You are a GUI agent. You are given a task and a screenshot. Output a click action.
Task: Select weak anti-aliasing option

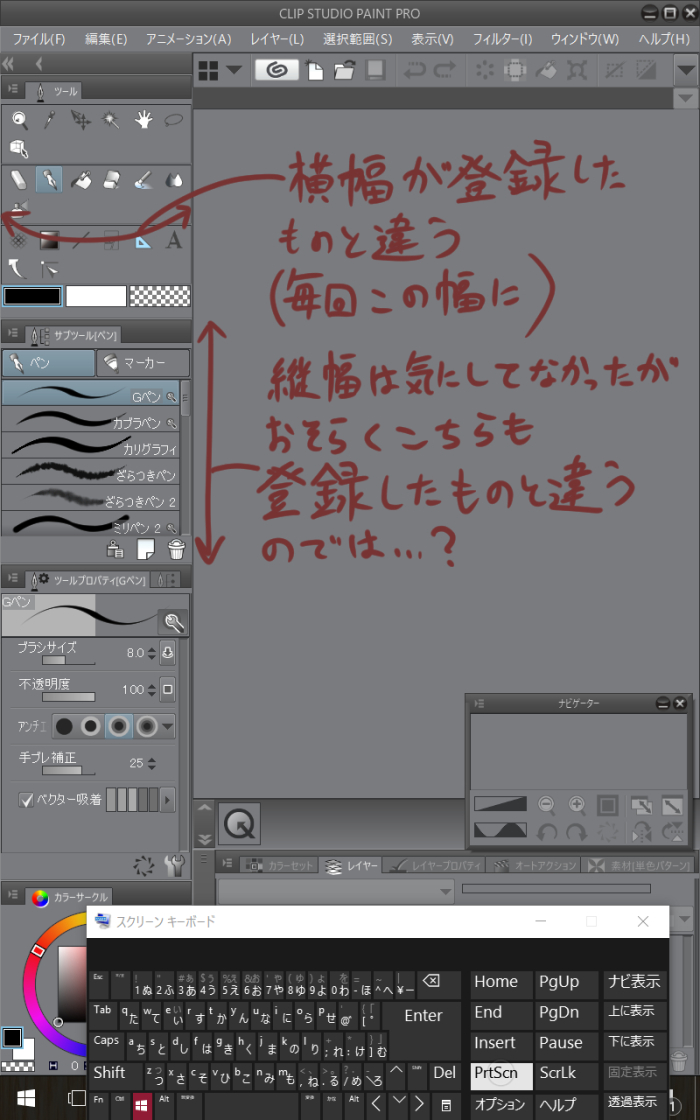[x=91, y=727]
